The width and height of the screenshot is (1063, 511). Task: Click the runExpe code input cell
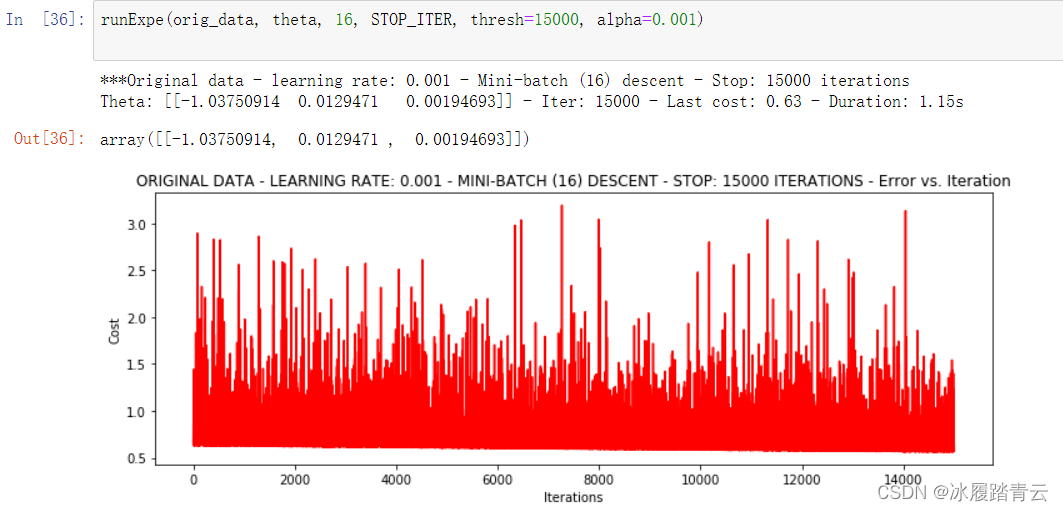[x=578, y=30]
